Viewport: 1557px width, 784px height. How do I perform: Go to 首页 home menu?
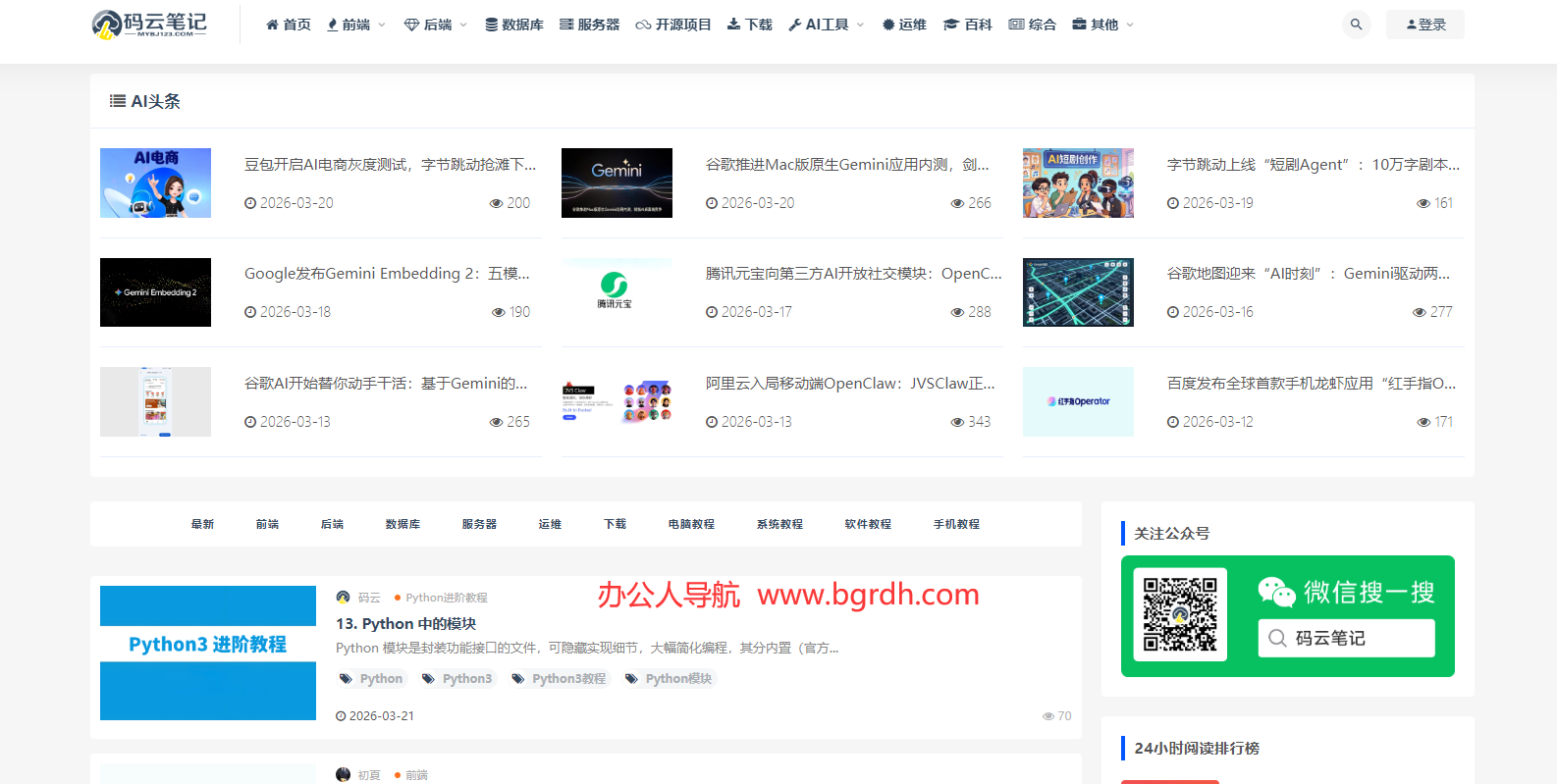289,25
